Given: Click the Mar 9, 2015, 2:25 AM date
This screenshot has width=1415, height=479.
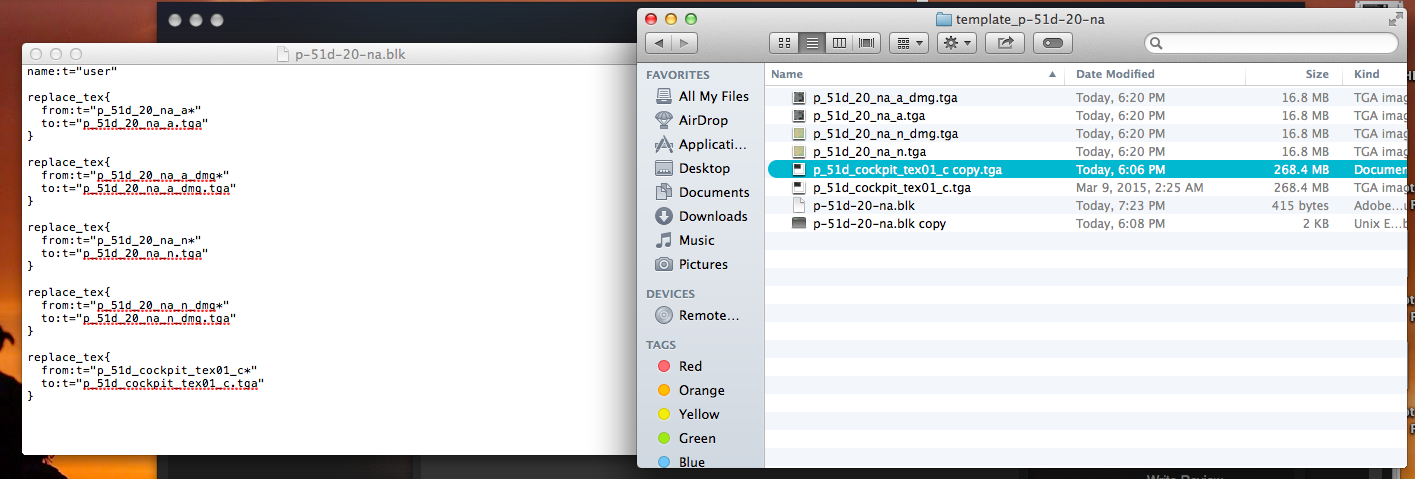Looking at the screenshot, I should pos(1139,188).
